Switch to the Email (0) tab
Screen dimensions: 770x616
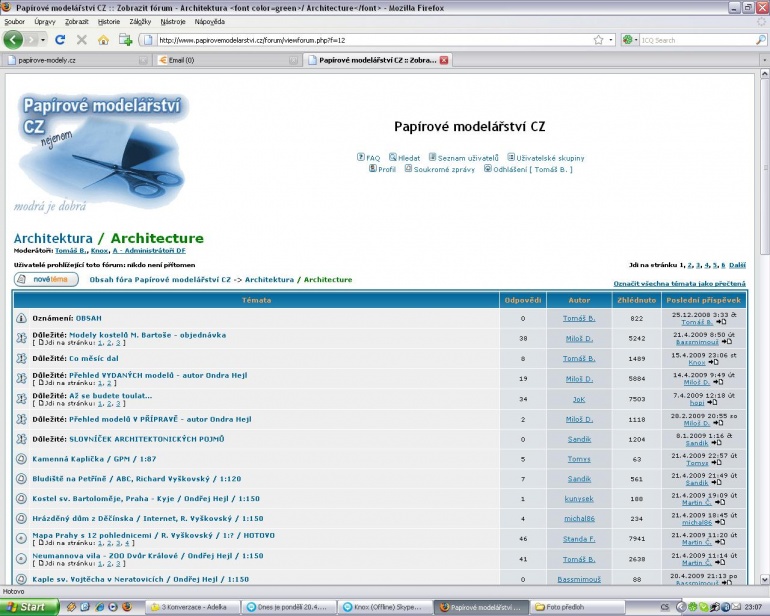(227, 60)
